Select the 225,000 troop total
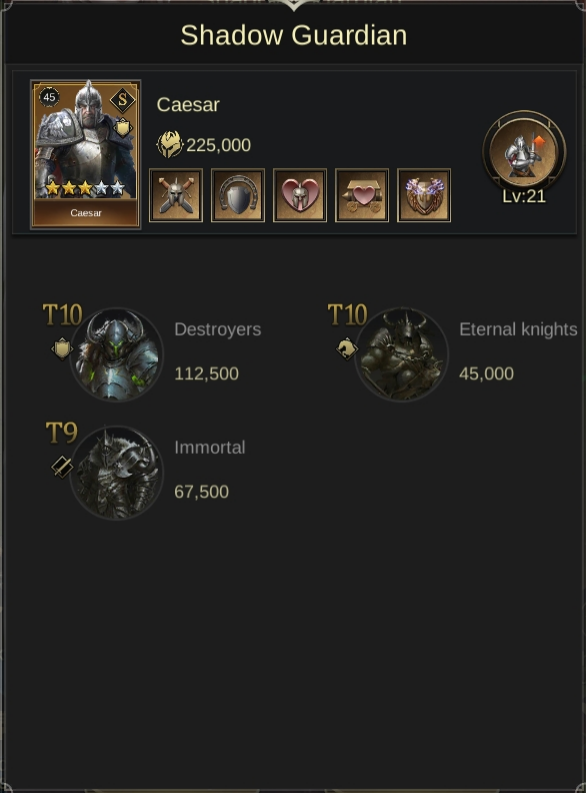 (x=218, y=145)
